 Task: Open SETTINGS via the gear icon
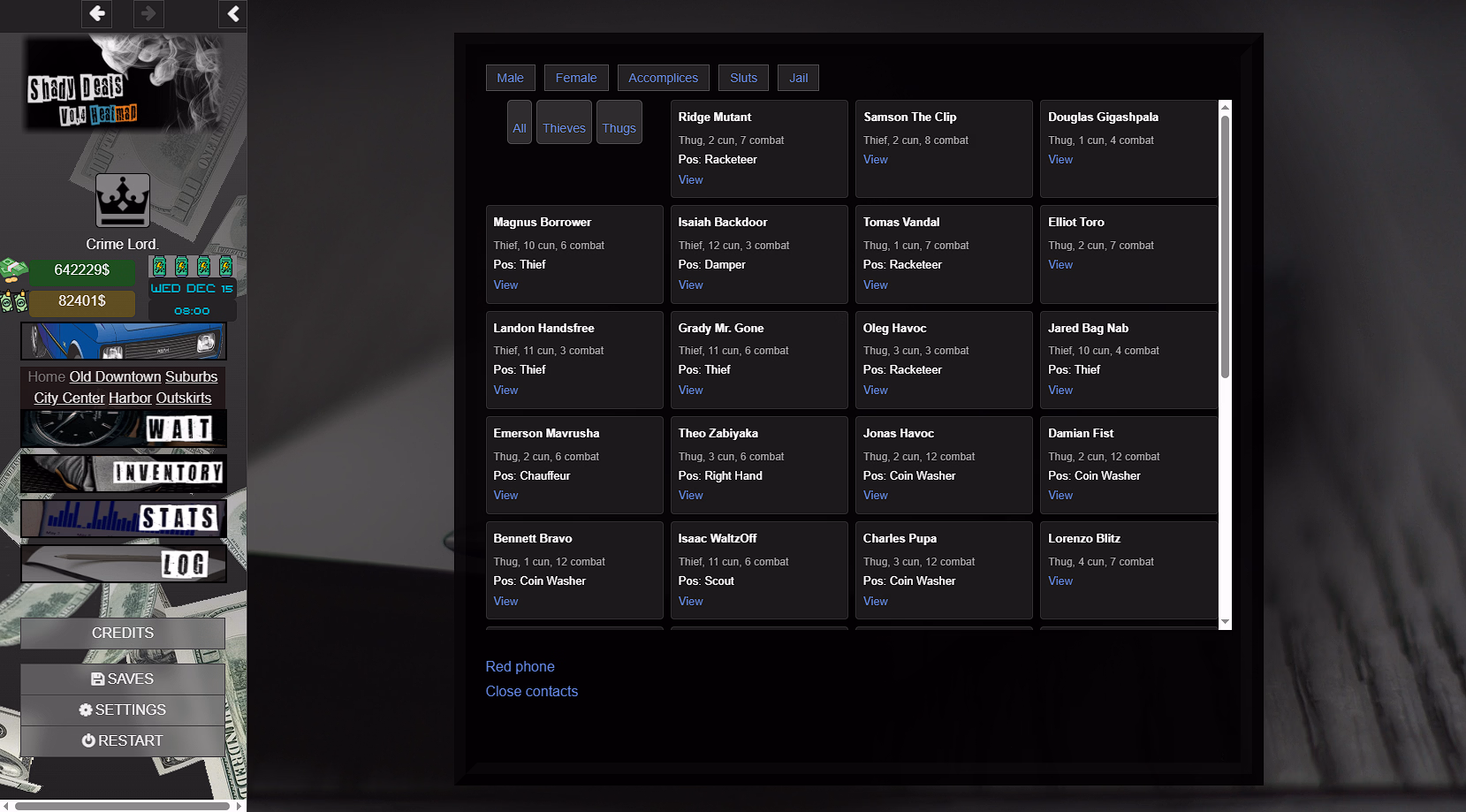[85, 710]
